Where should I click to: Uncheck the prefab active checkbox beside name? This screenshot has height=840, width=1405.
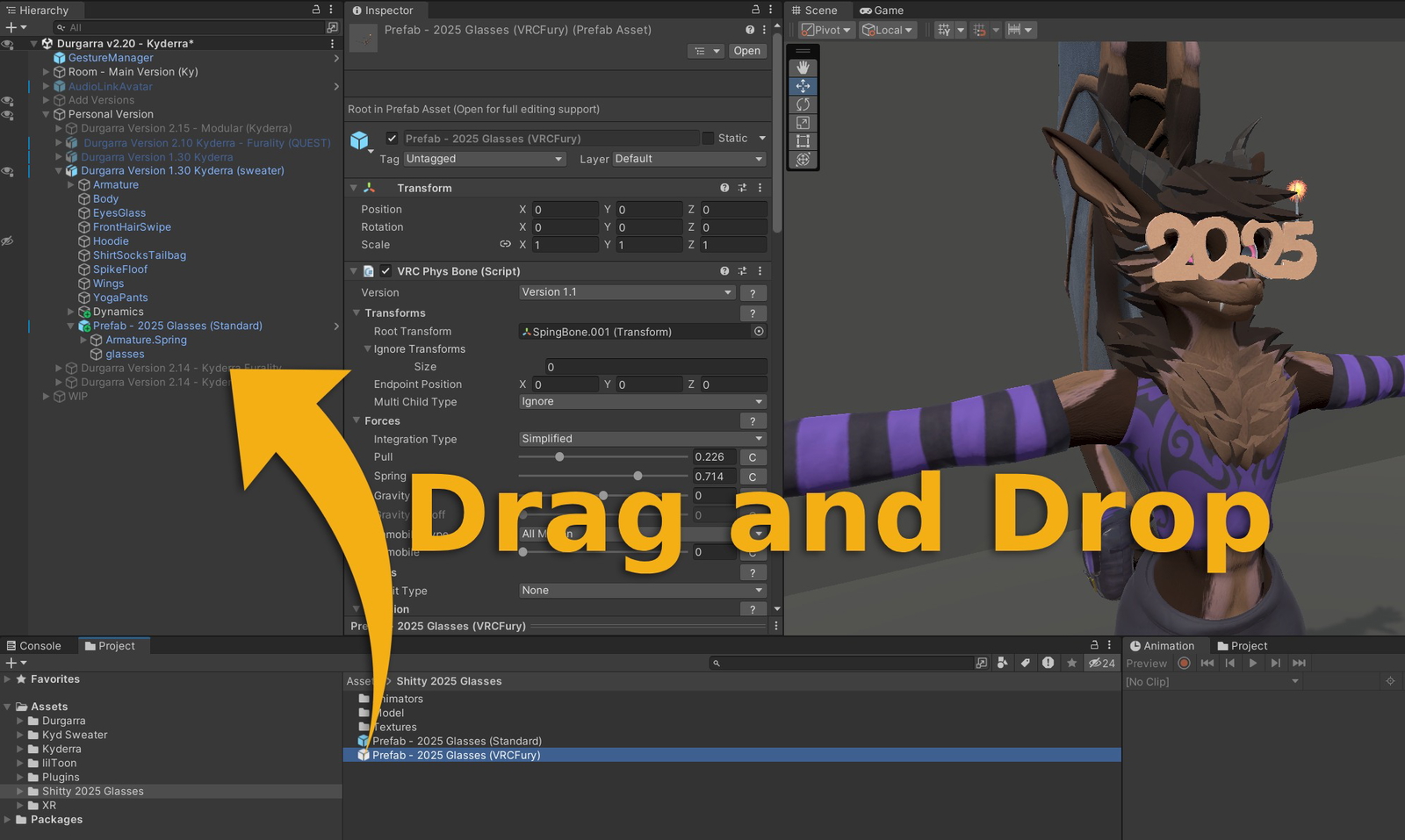click(x=392, y=139)
